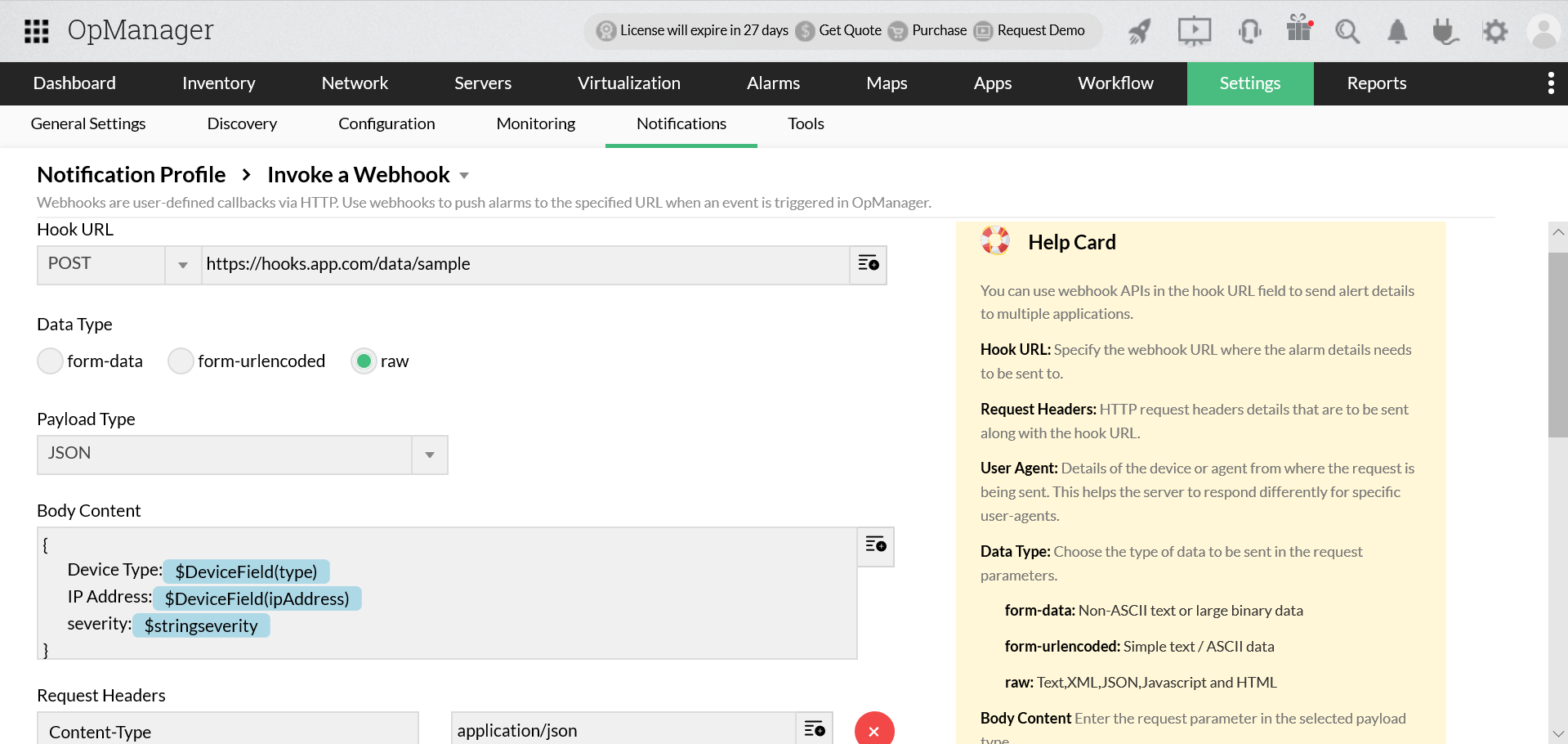Click the Purchase link
Screen dimensions: 1568x744
(939, 31)
